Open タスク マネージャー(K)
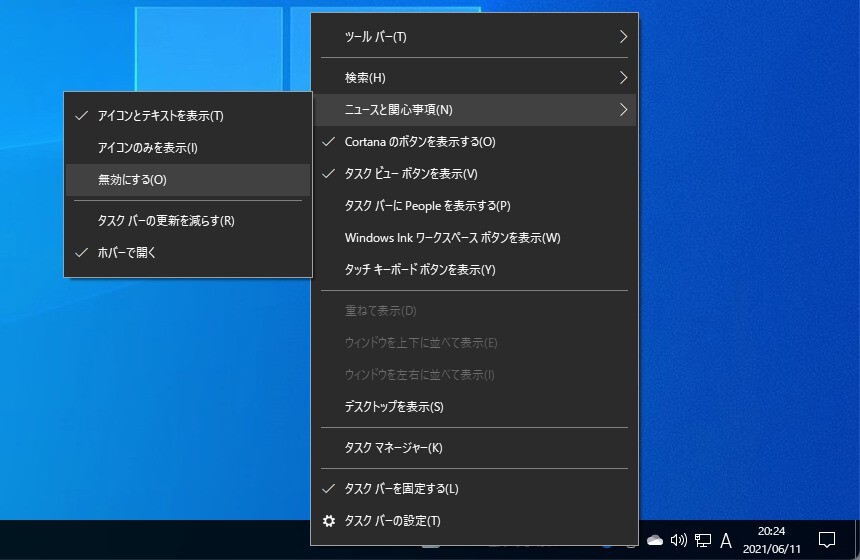 point(474,448)
